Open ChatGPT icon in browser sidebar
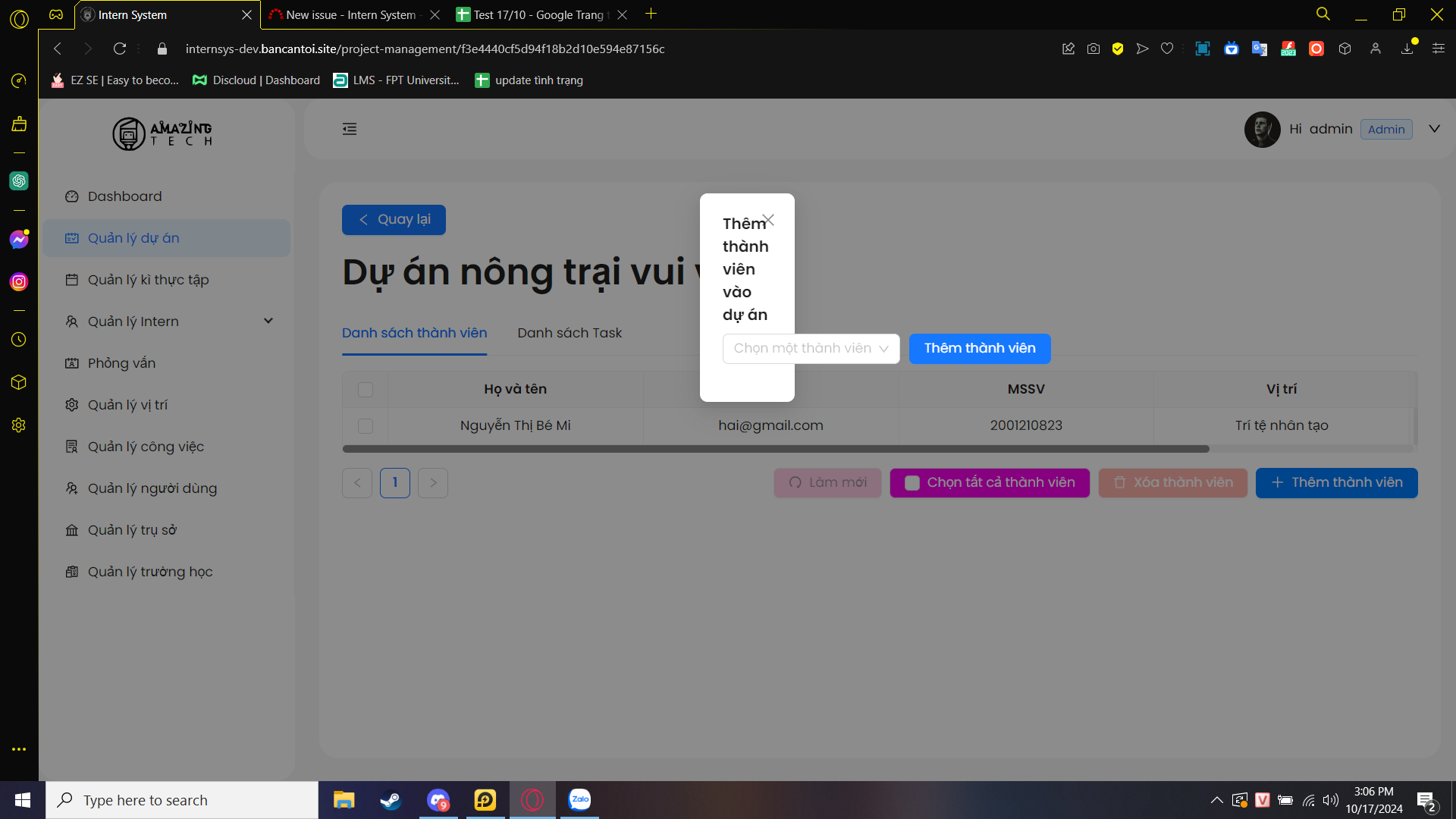 pyautogui.click(x=19, y=180)
